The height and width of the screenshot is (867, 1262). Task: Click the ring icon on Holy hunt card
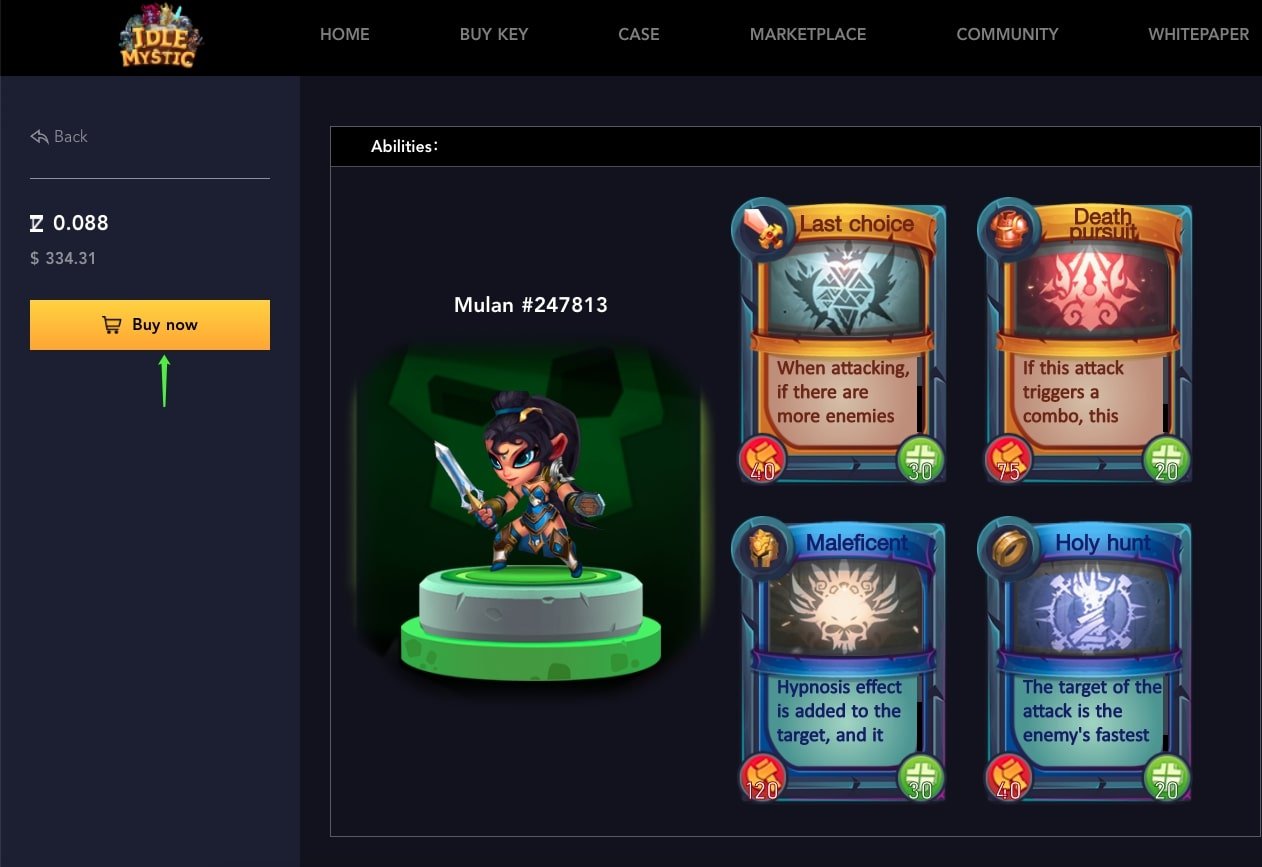point(1008,548)
